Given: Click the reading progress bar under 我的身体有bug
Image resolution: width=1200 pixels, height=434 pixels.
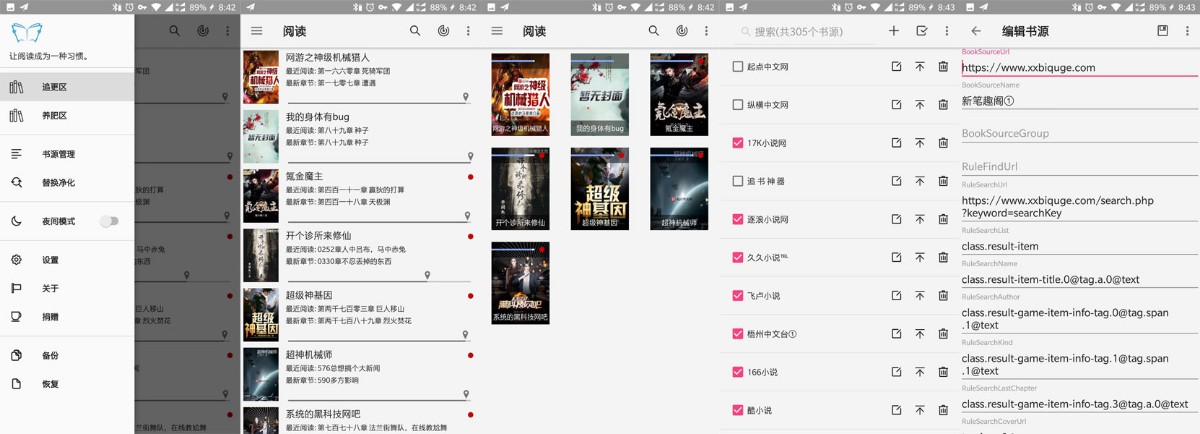Looking at the screenshot, I should (379, 157).
